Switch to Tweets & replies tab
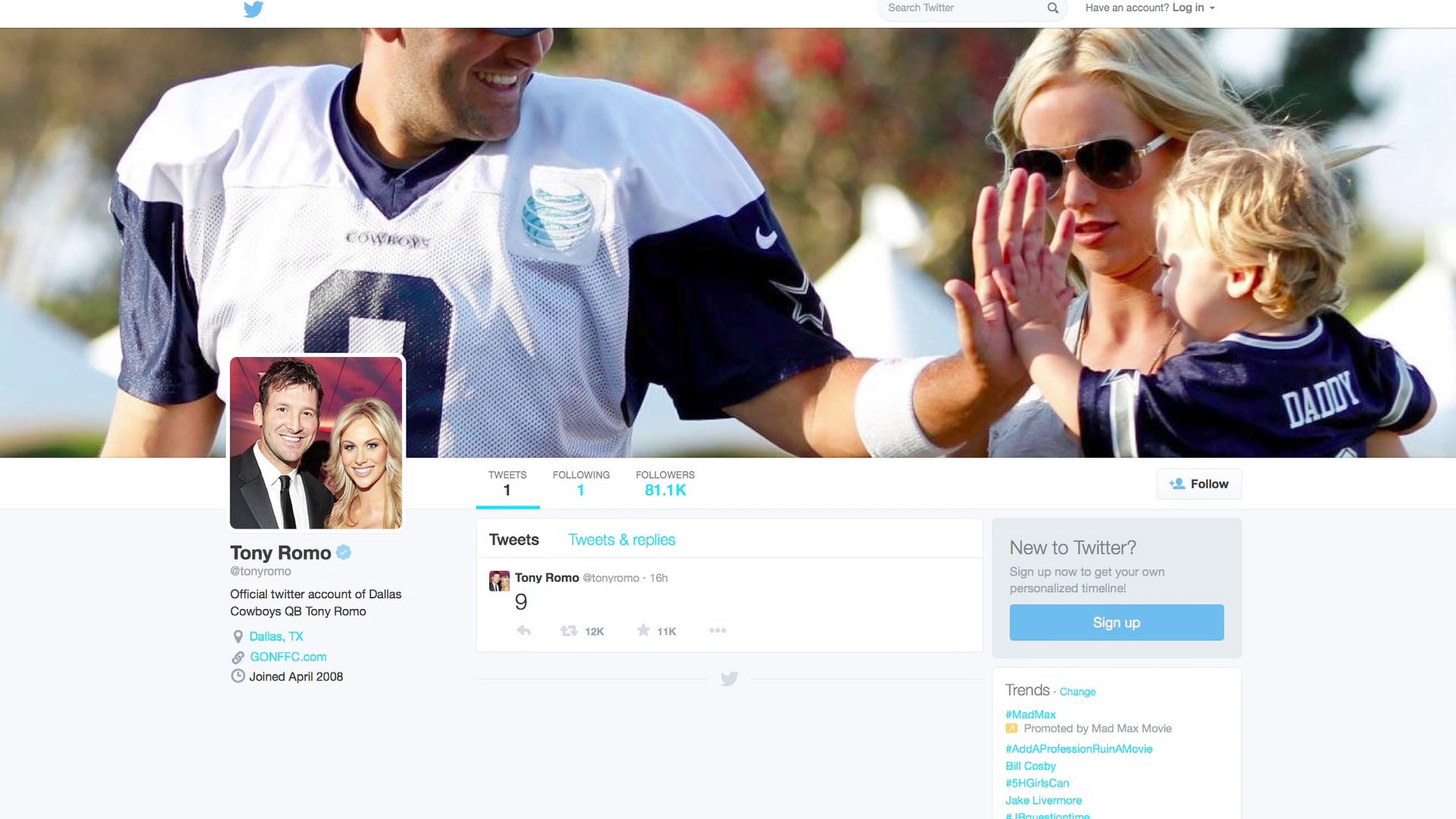Viewport: 1456px width, 819px height. [x=621, y=540]
